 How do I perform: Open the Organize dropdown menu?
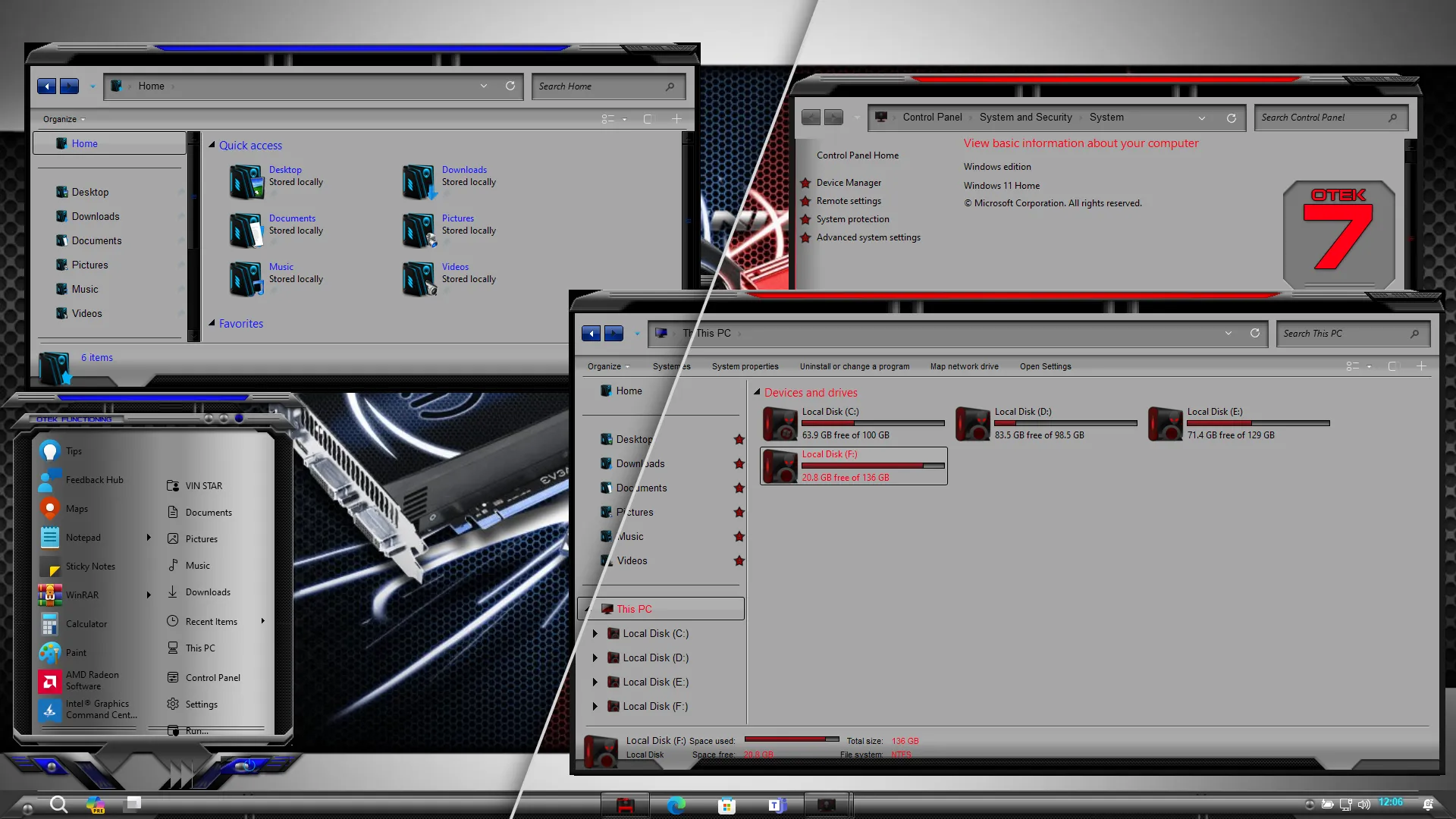point(607,366)
